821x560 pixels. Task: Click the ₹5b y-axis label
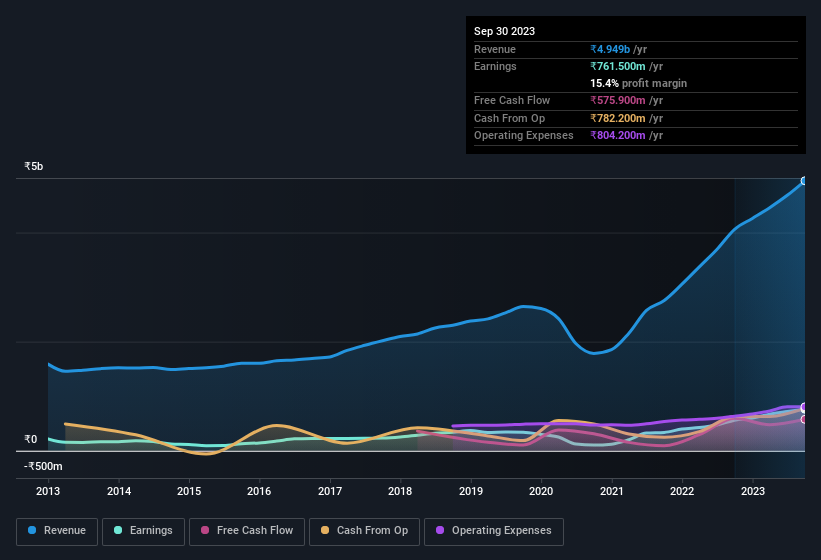[x=34, y=166]
